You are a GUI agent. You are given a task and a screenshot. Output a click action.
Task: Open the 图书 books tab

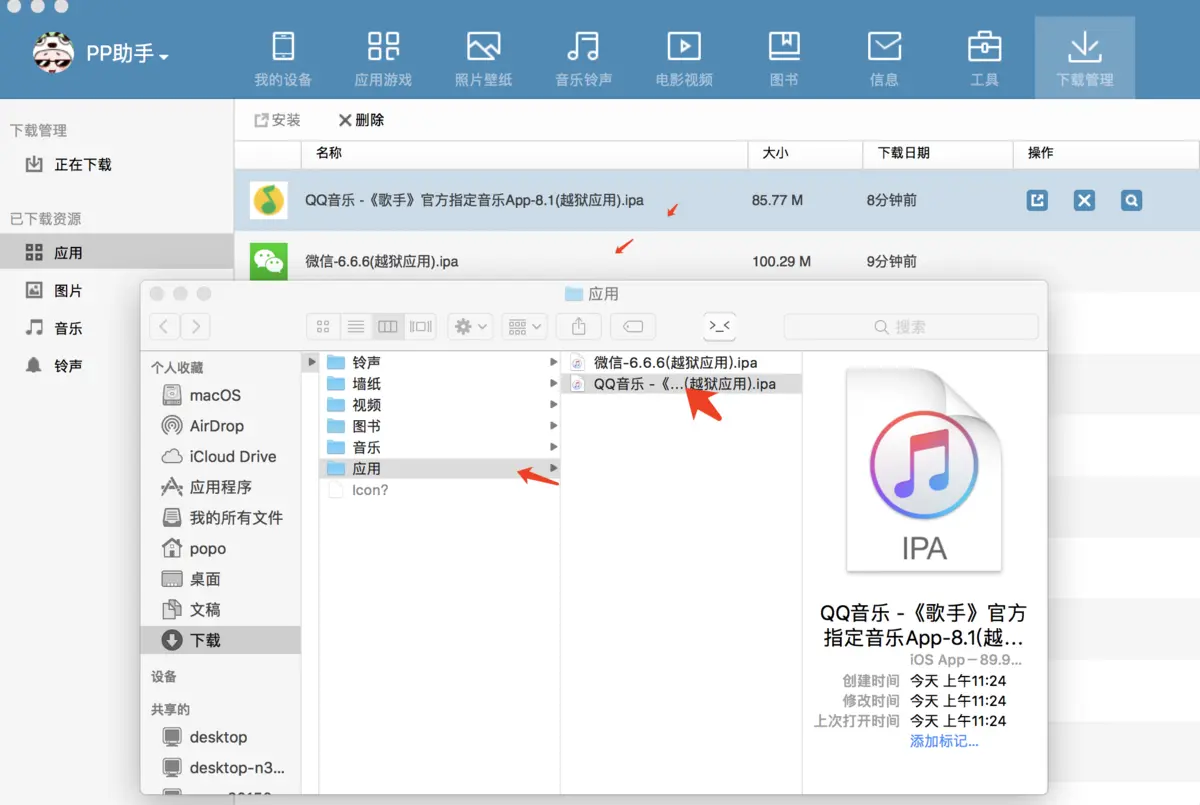pos(784,59)
